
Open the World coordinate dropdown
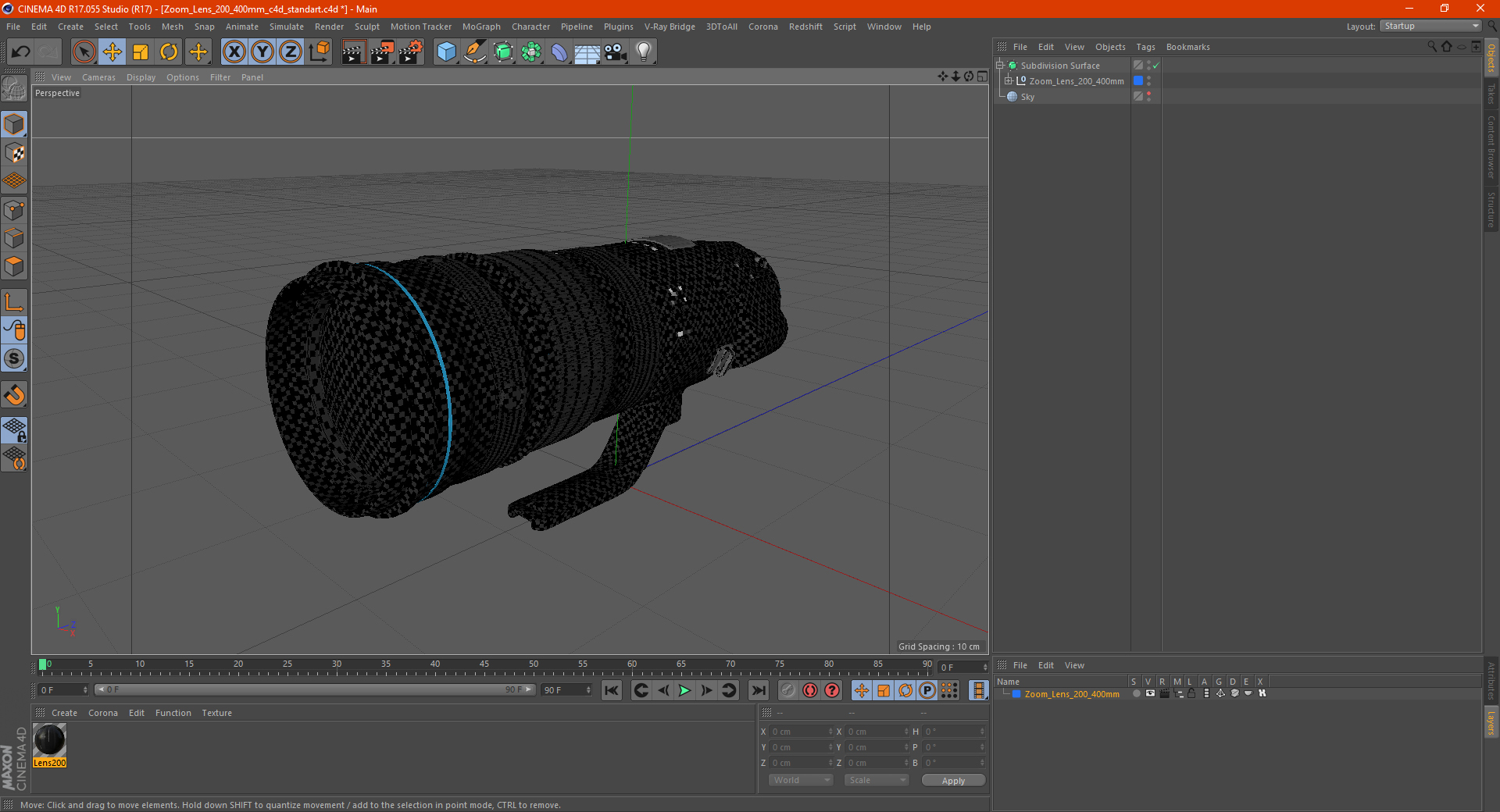click(x=801, y=780)
